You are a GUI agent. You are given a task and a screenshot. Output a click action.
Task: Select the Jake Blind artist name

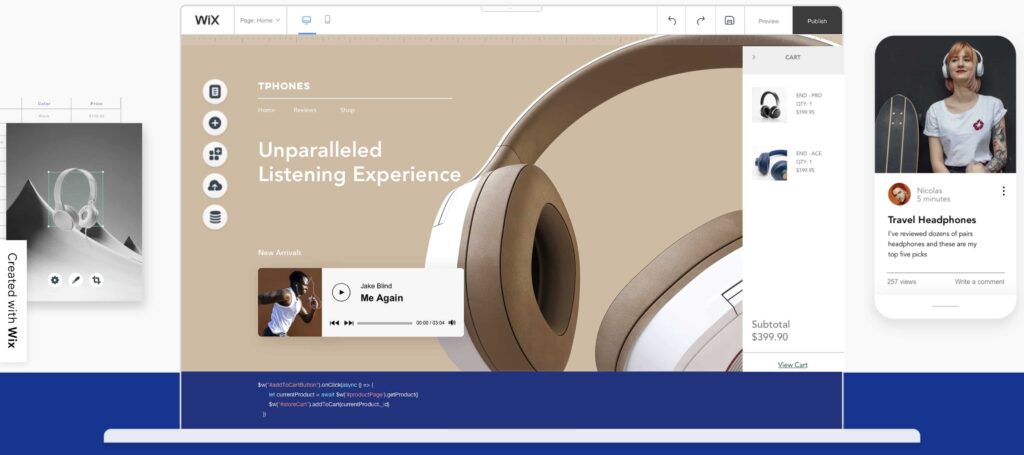pos(376,286)
